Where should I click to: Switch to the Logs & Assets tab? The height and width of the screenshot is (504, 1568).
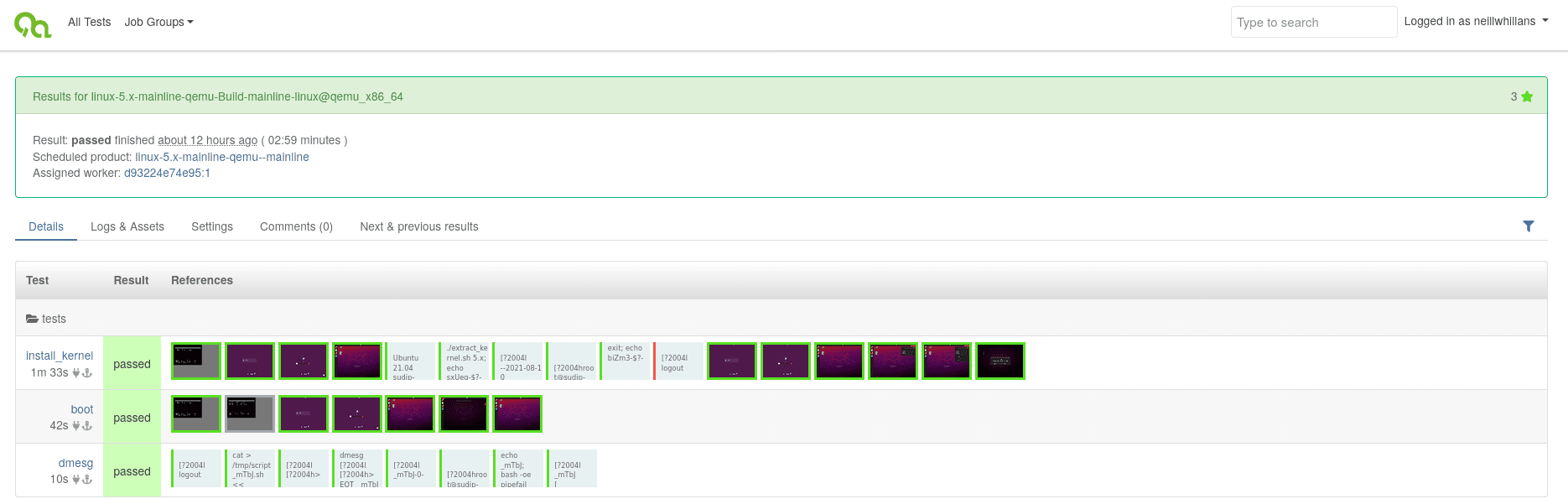point(127,226)
